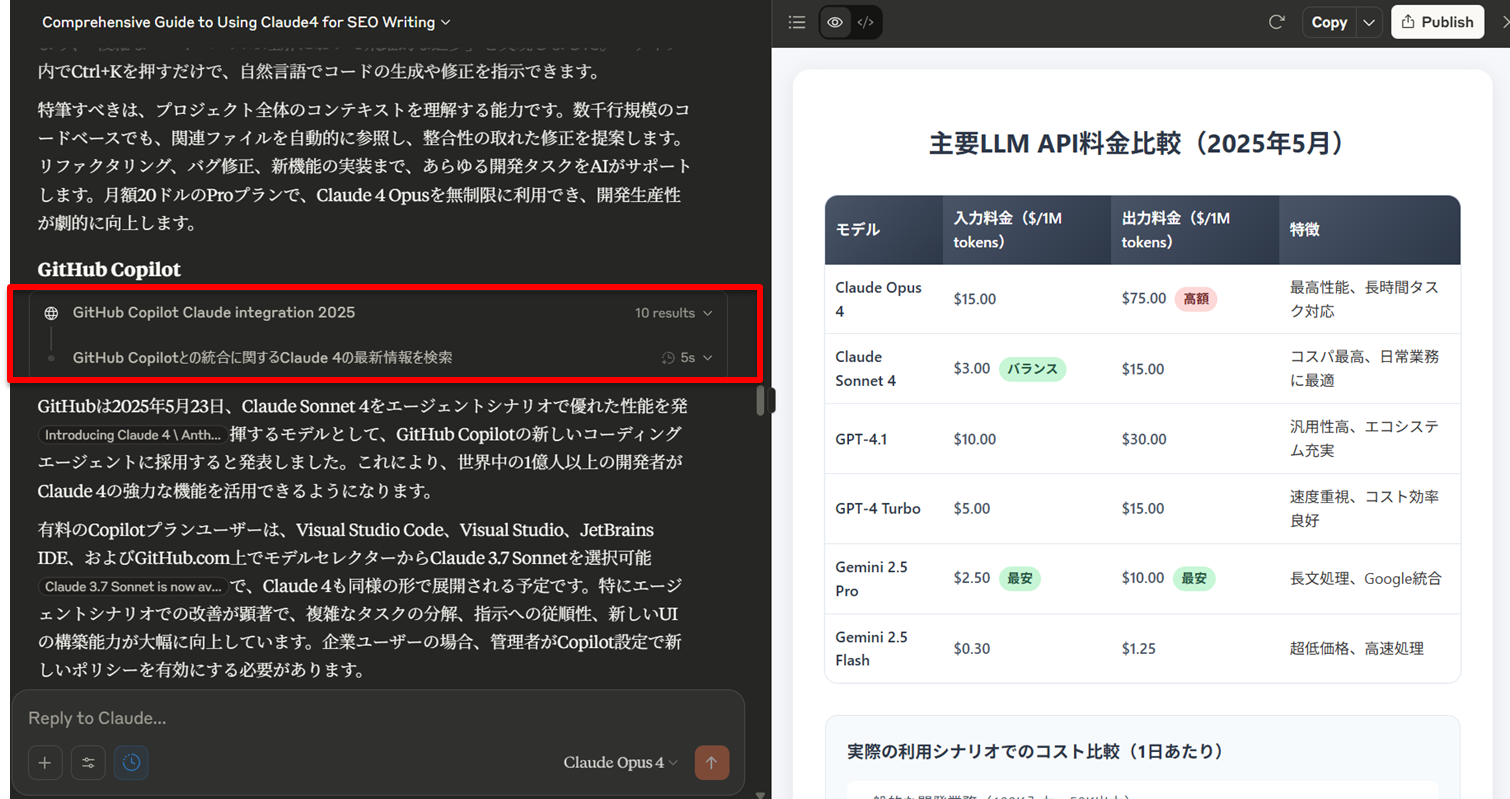Click the panel divider collapse handle
Screen dimensions: 1510x799
pyautogui.click(x=771, y=400)
